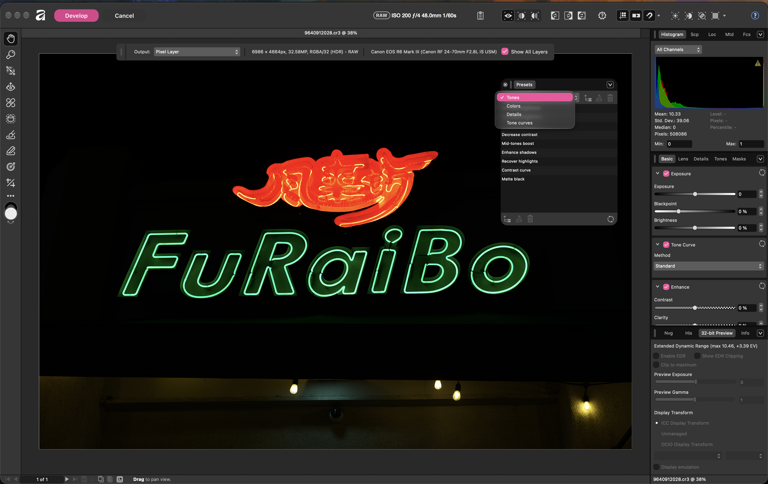Click the show clipped highlights icon
Viewport: 768px width, 484px height.
click(675, 16)
